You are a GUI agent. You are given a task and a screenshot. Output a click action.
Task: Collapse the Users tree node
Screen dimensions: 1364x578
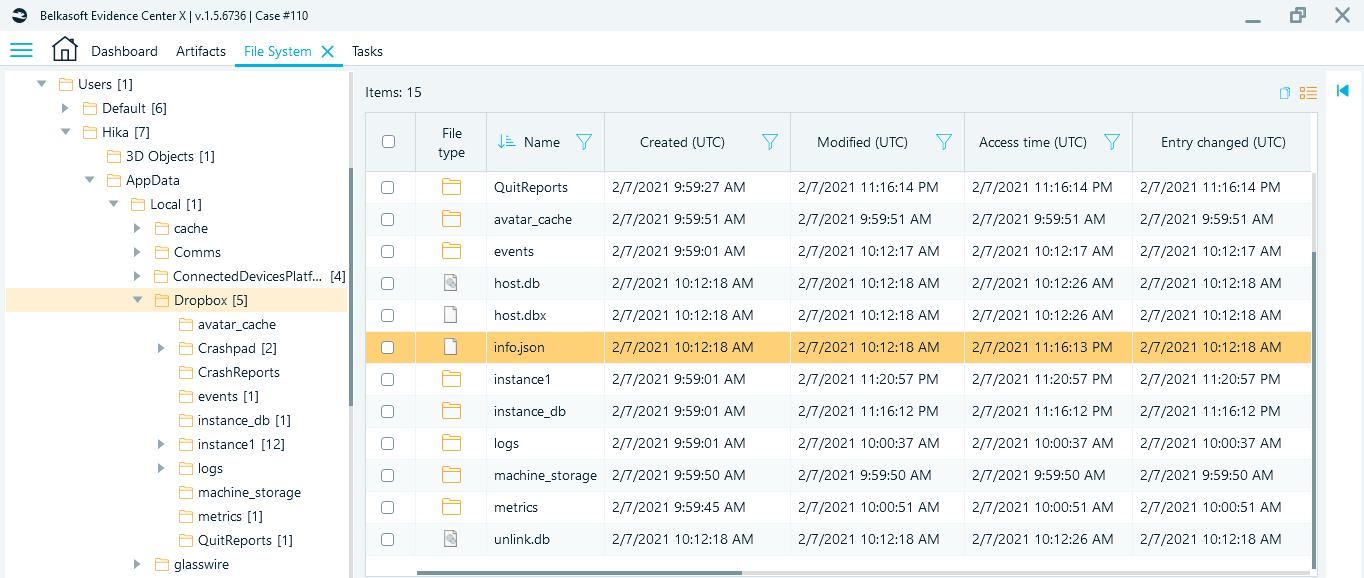click(x=41, y=84)
